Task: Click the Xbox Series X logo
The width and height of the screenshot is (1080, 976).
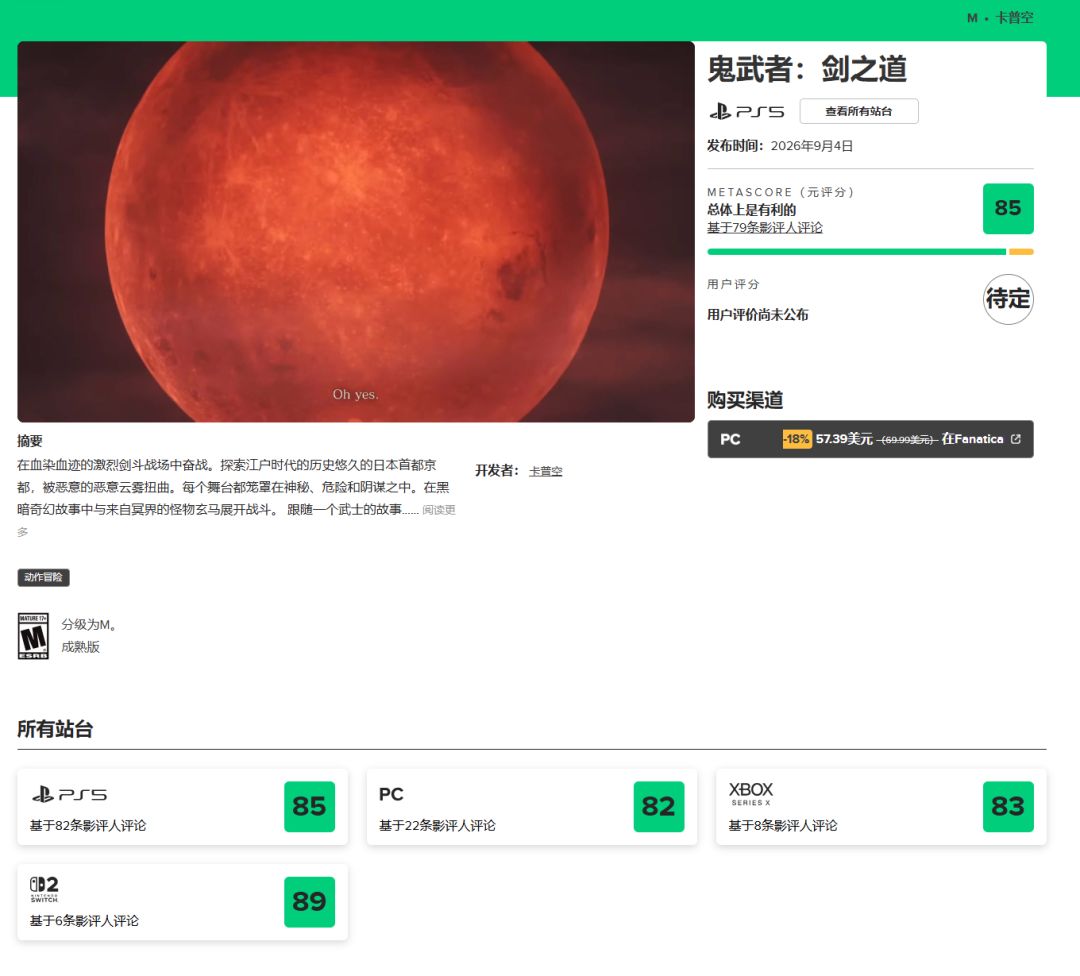Action: pyautogui.click(x=751, y=793)
